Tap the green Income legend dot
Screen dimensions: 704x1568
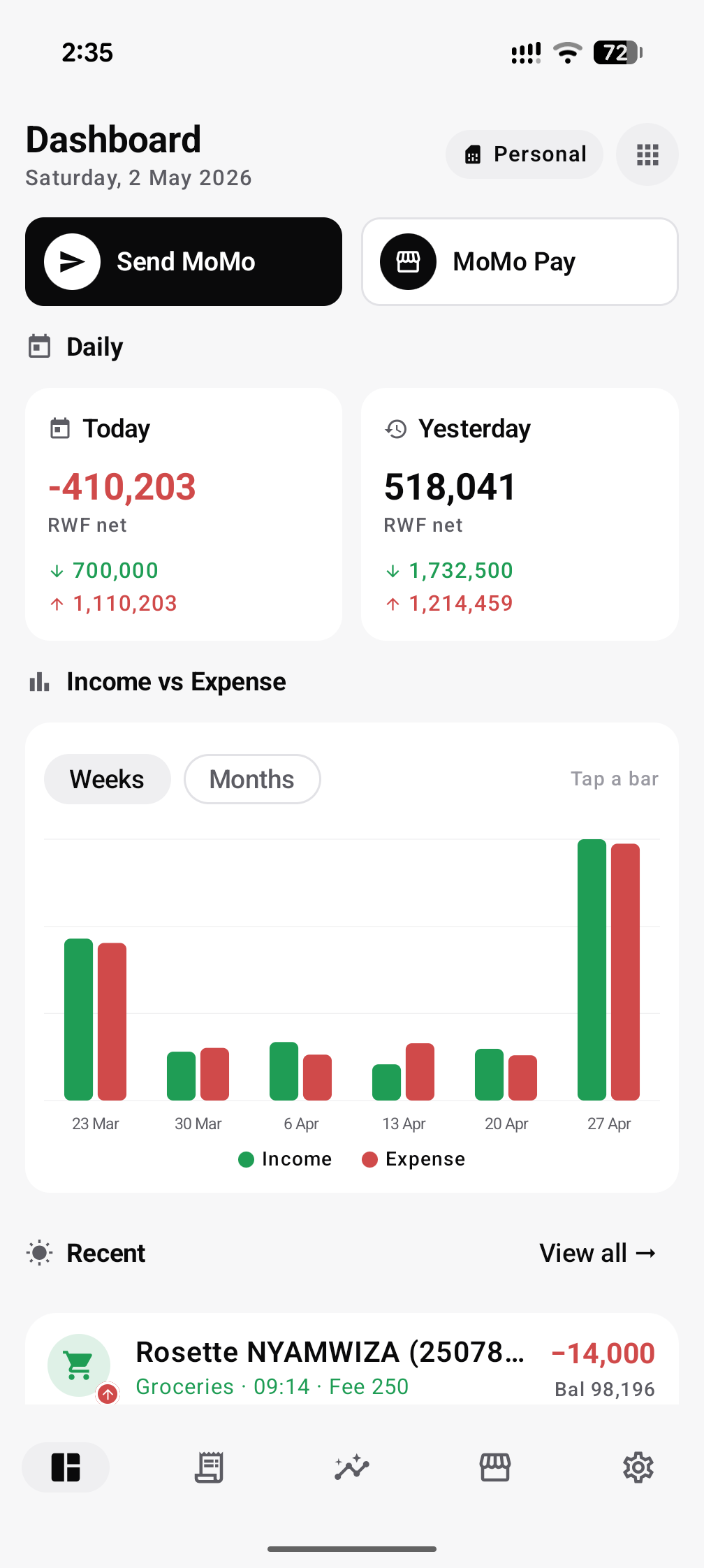[246, 1159]
